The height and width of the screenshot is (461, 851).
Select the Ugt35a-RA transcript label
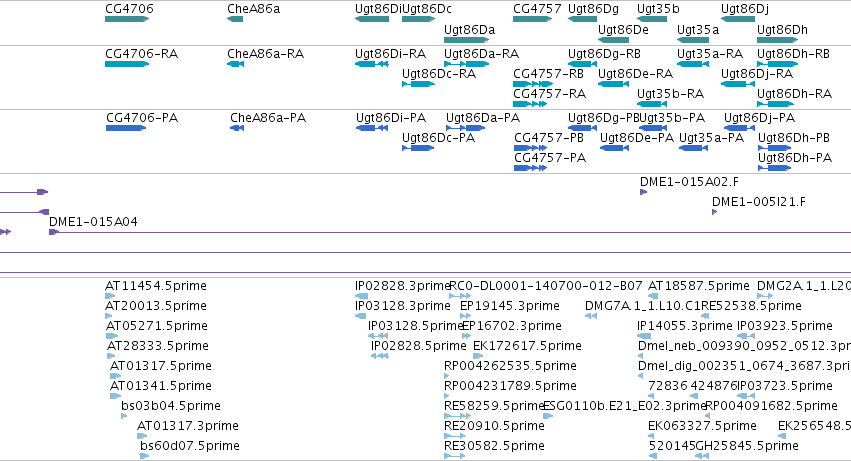point(710,54)
